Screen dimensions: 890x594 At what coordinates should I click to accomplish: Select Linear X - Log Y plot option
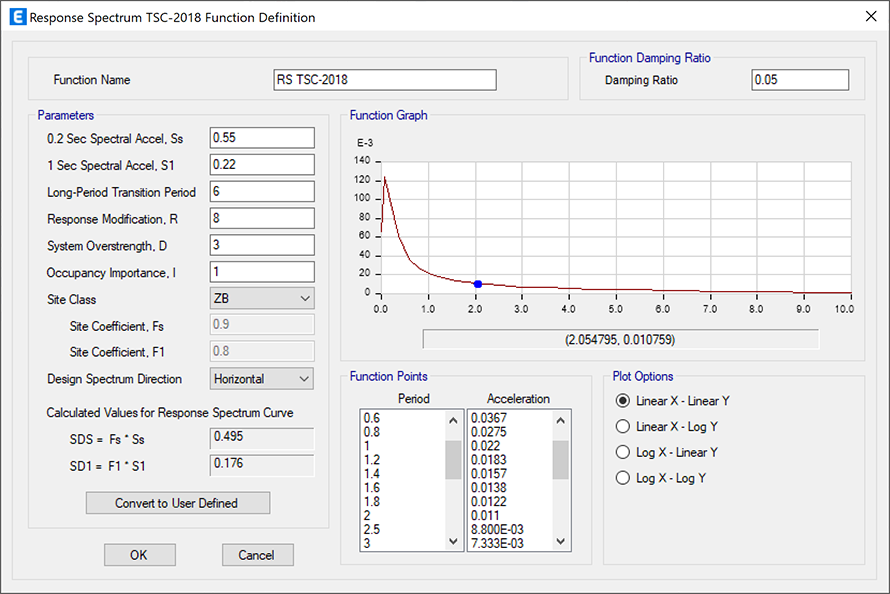(x=623, y=427)
